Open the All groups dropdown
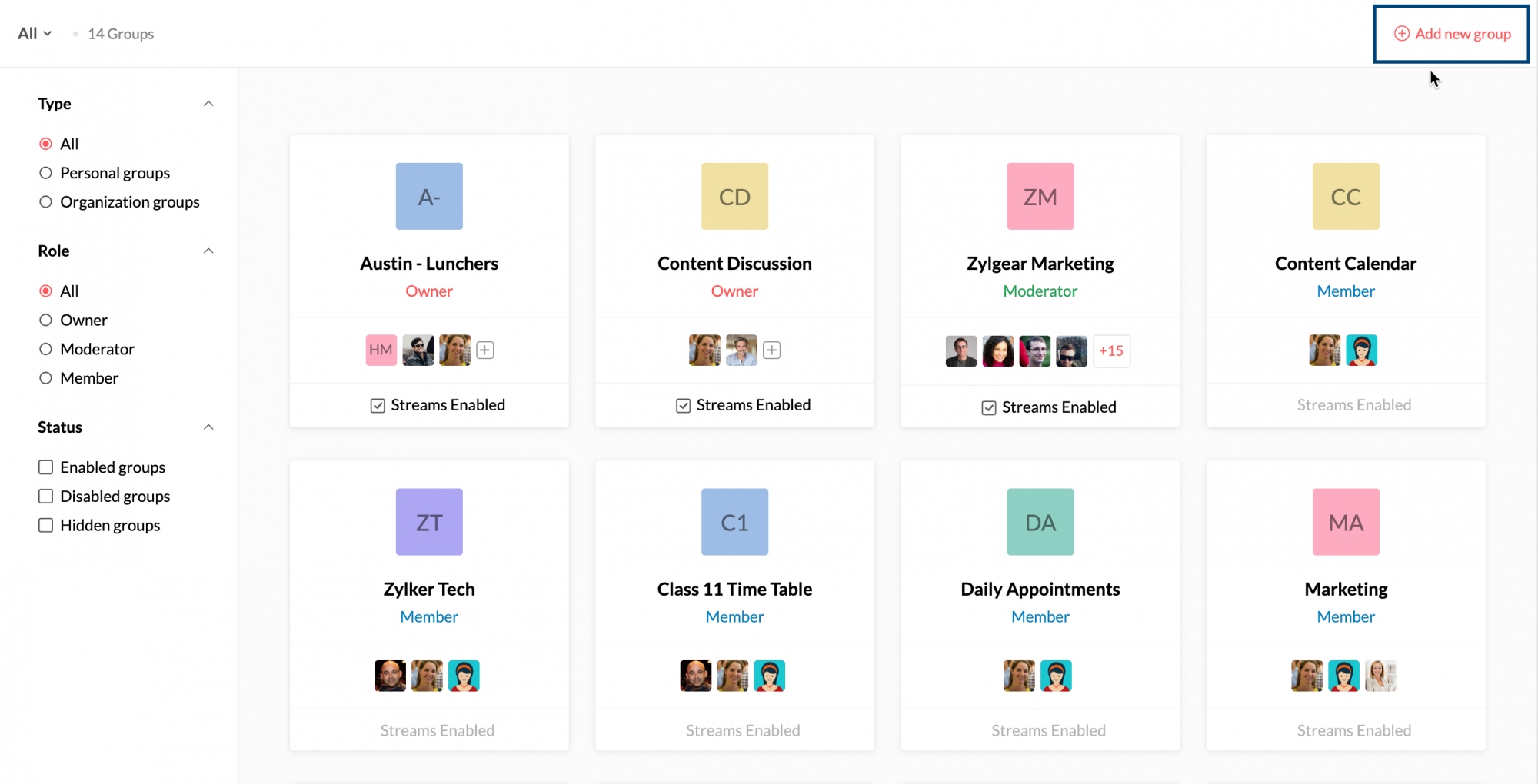1538x784 pixels. point(35,34)
